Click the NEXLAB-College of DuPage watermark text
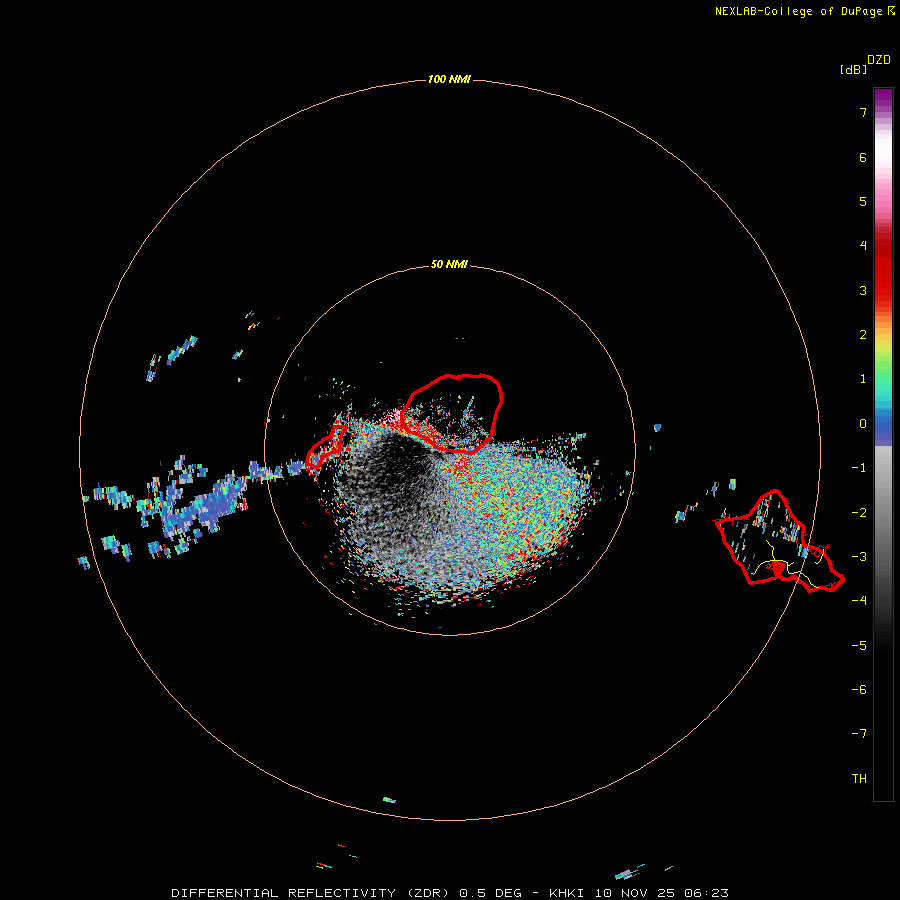 [x=804, y=11]
